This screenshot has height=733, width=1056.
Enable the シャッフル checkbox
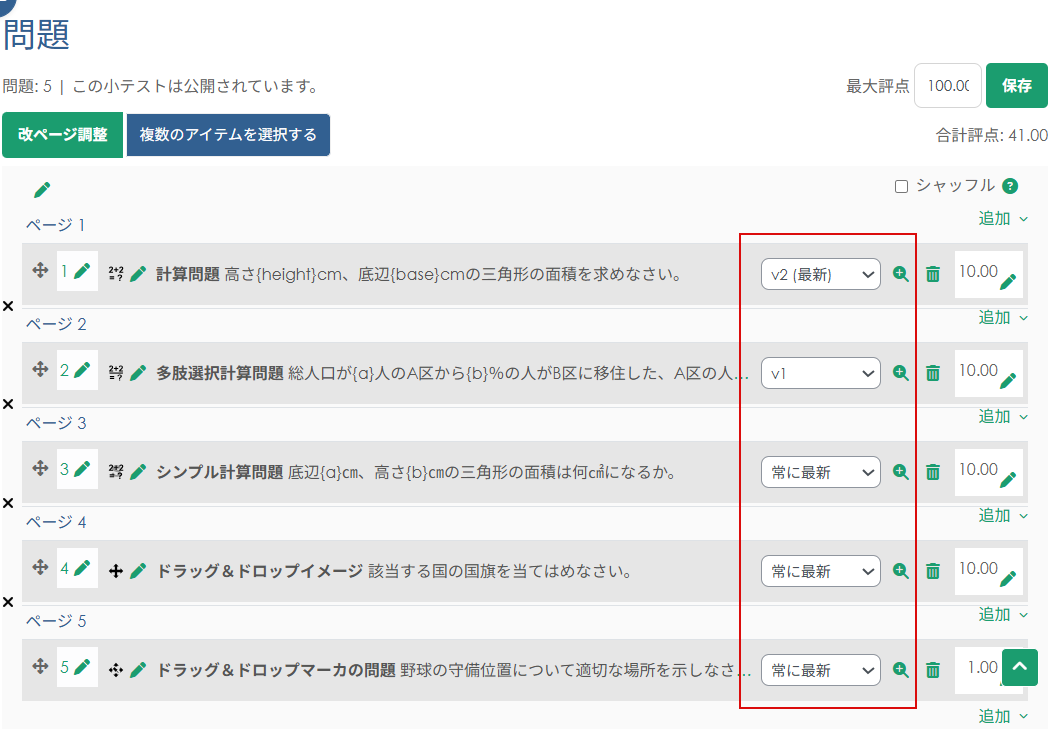pyautogui.click(x=901, y=186)
